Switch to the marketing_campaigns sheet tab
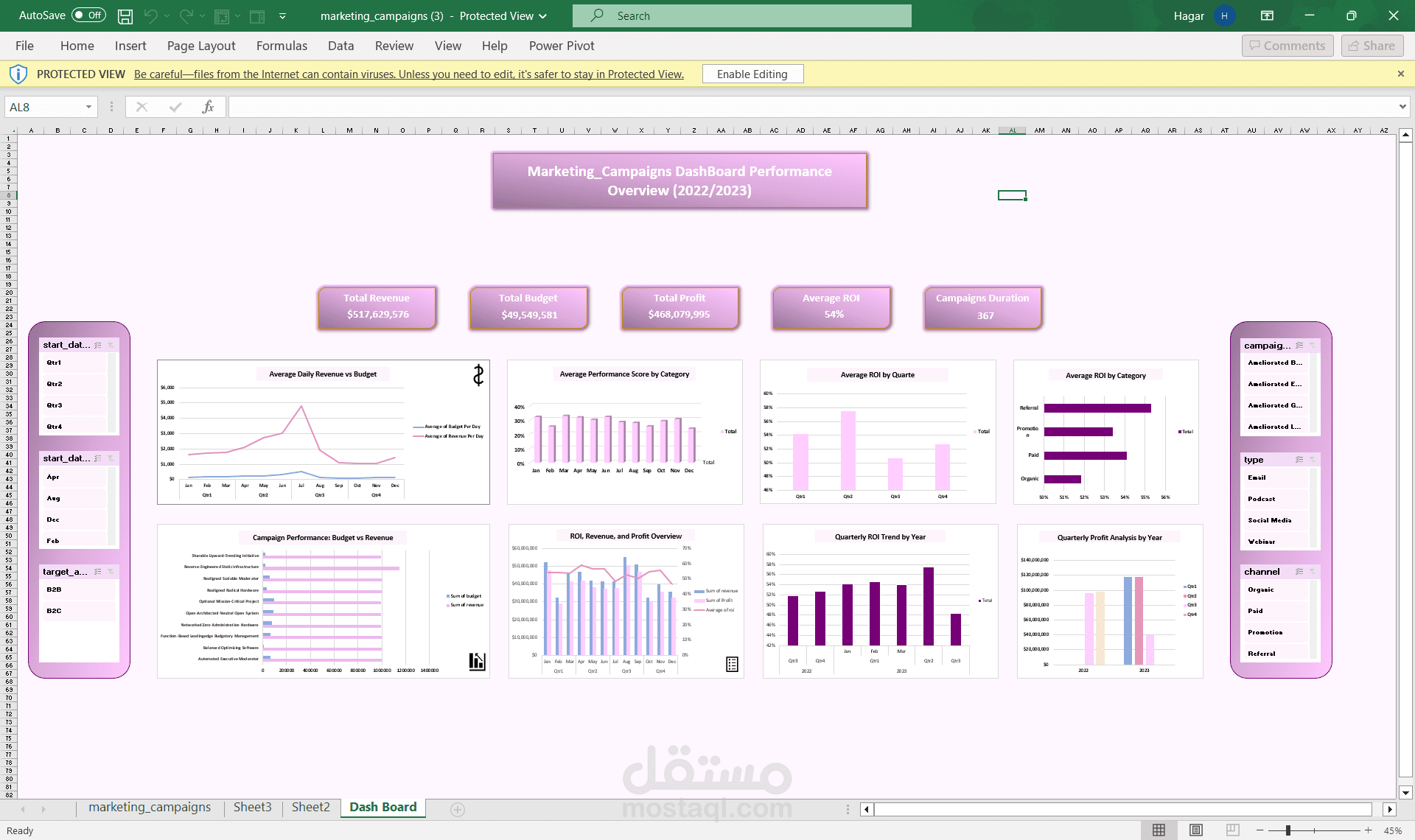Image resolution: width=1415 pixels, height=840 pixels. (x=150, y=808)
